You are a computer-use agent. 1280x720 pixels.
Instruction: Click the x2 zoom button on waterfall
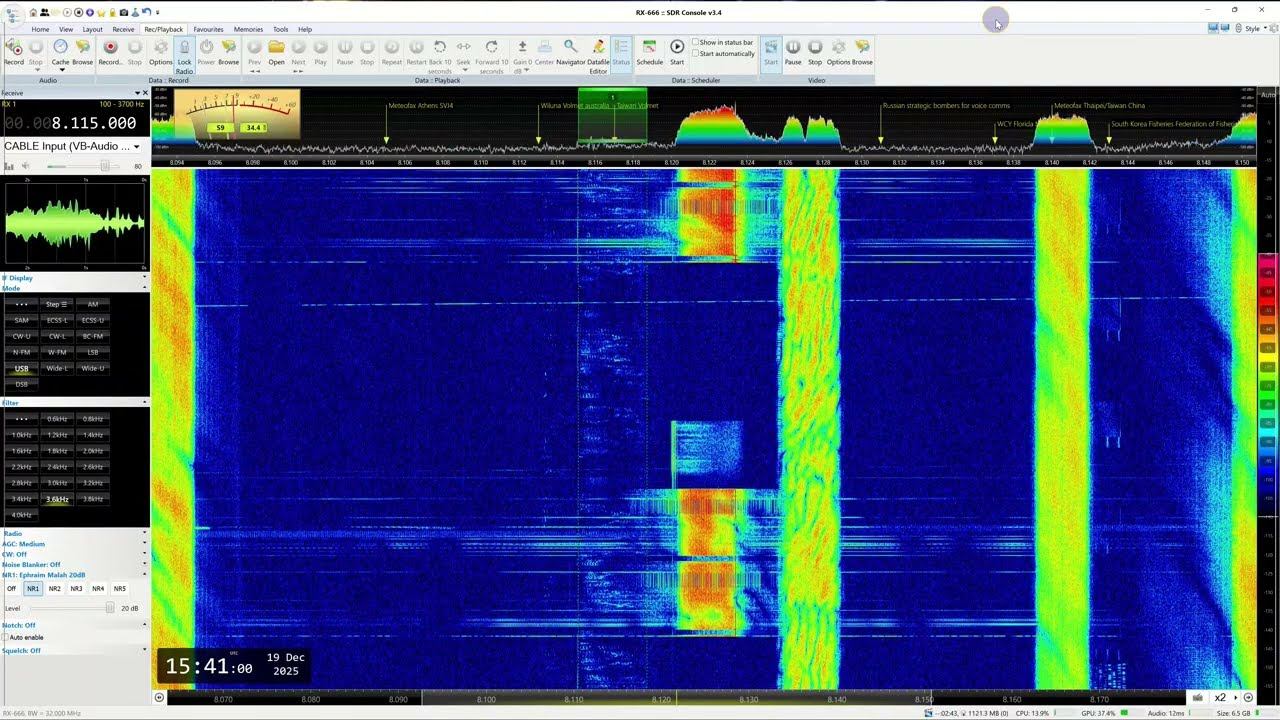[1220, 698]
